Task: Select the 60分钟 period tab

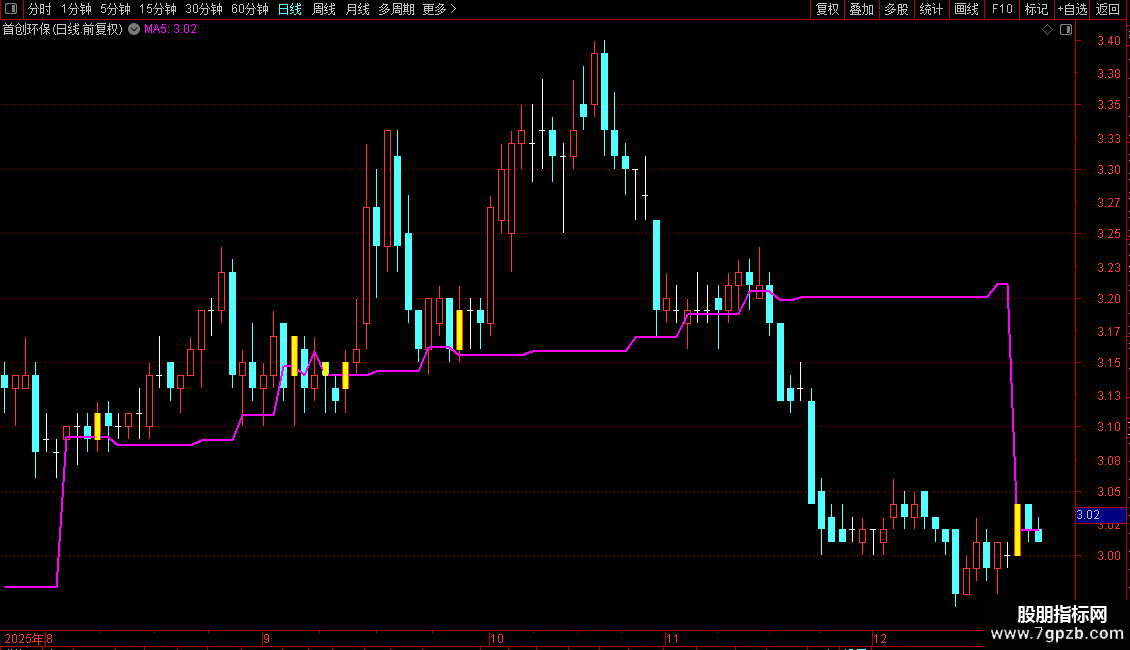Action: [250, 9]
